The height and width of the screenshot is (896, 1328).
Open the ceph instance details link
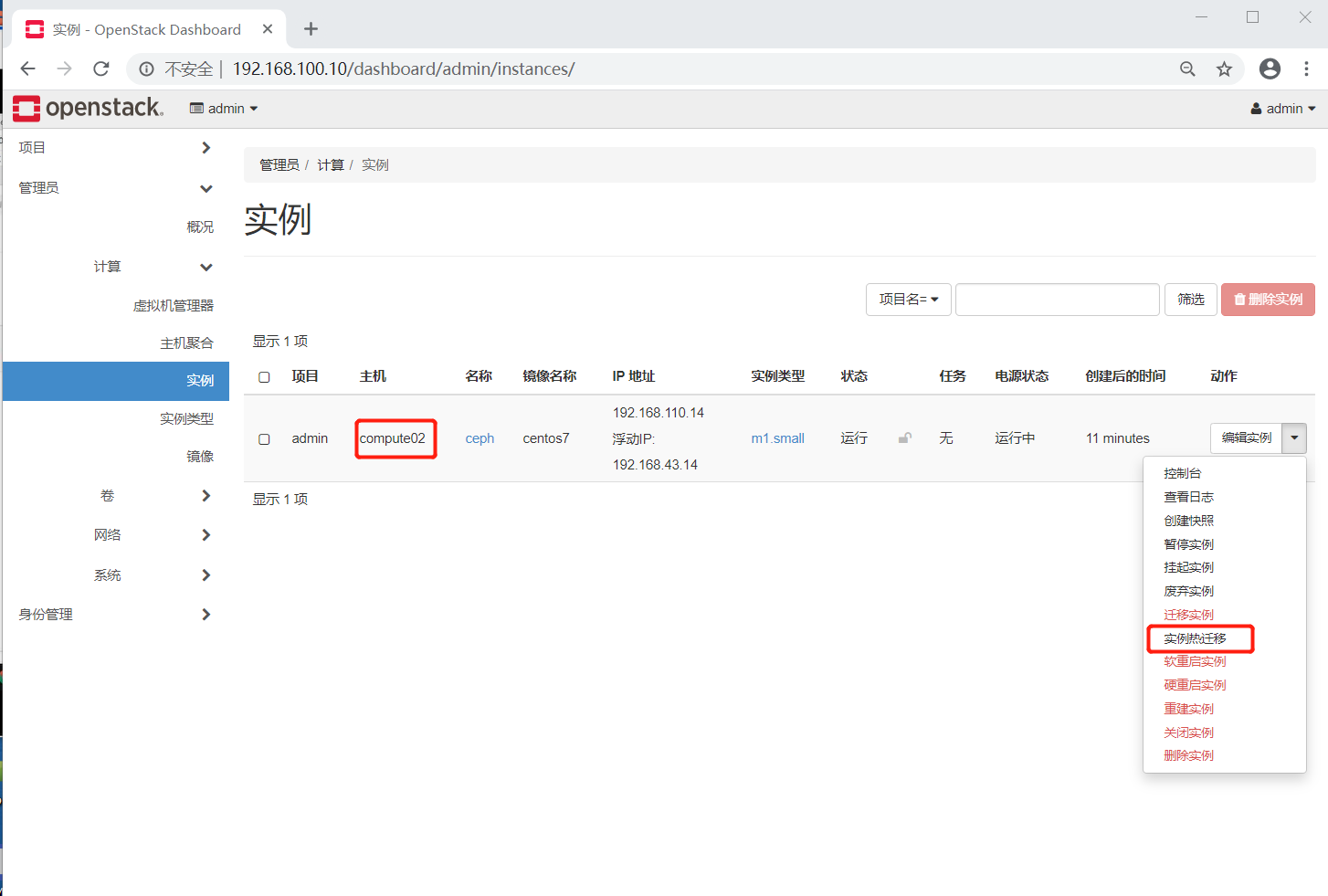click(x=480, y=437)
